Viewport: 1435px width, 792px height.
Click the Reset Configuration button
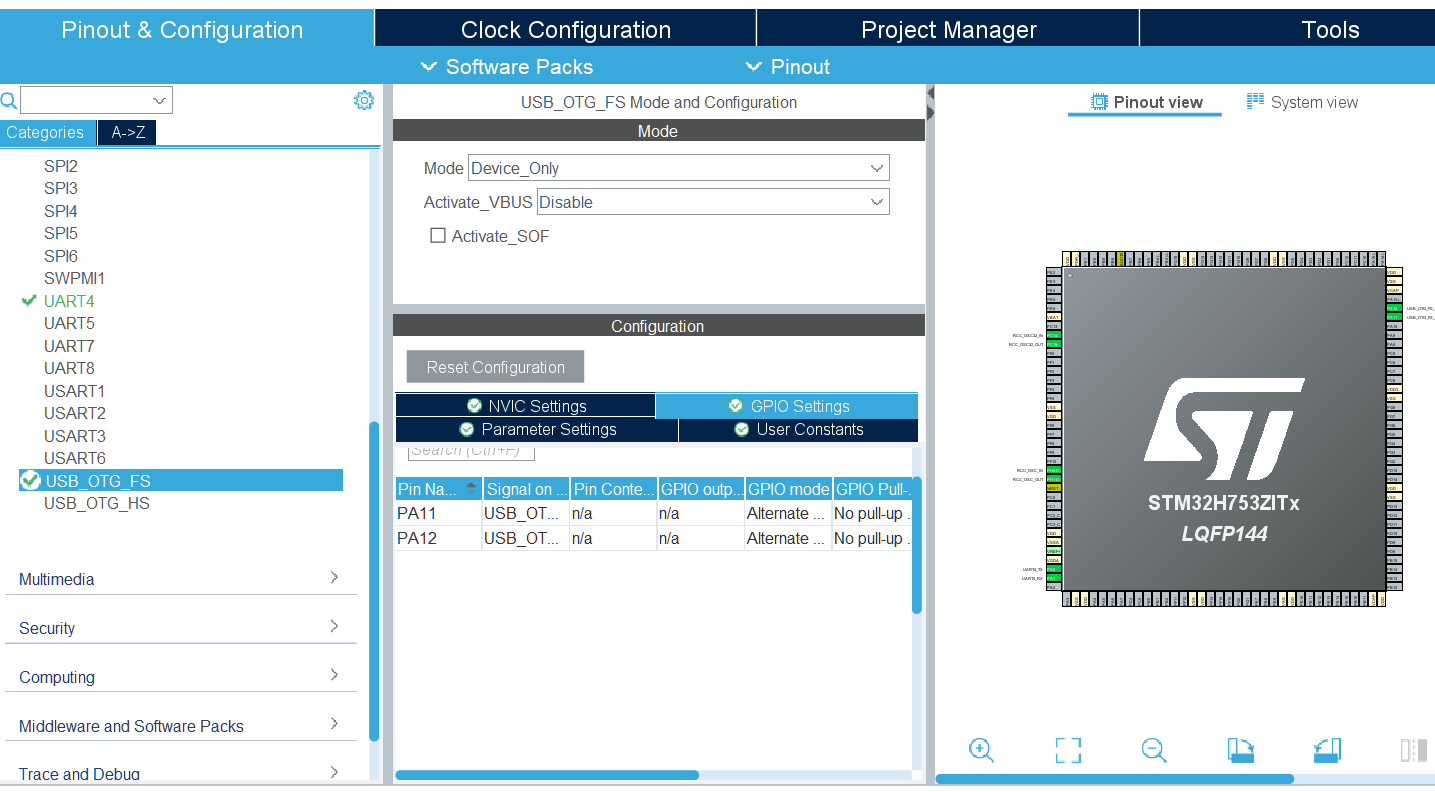click(496, 367)
